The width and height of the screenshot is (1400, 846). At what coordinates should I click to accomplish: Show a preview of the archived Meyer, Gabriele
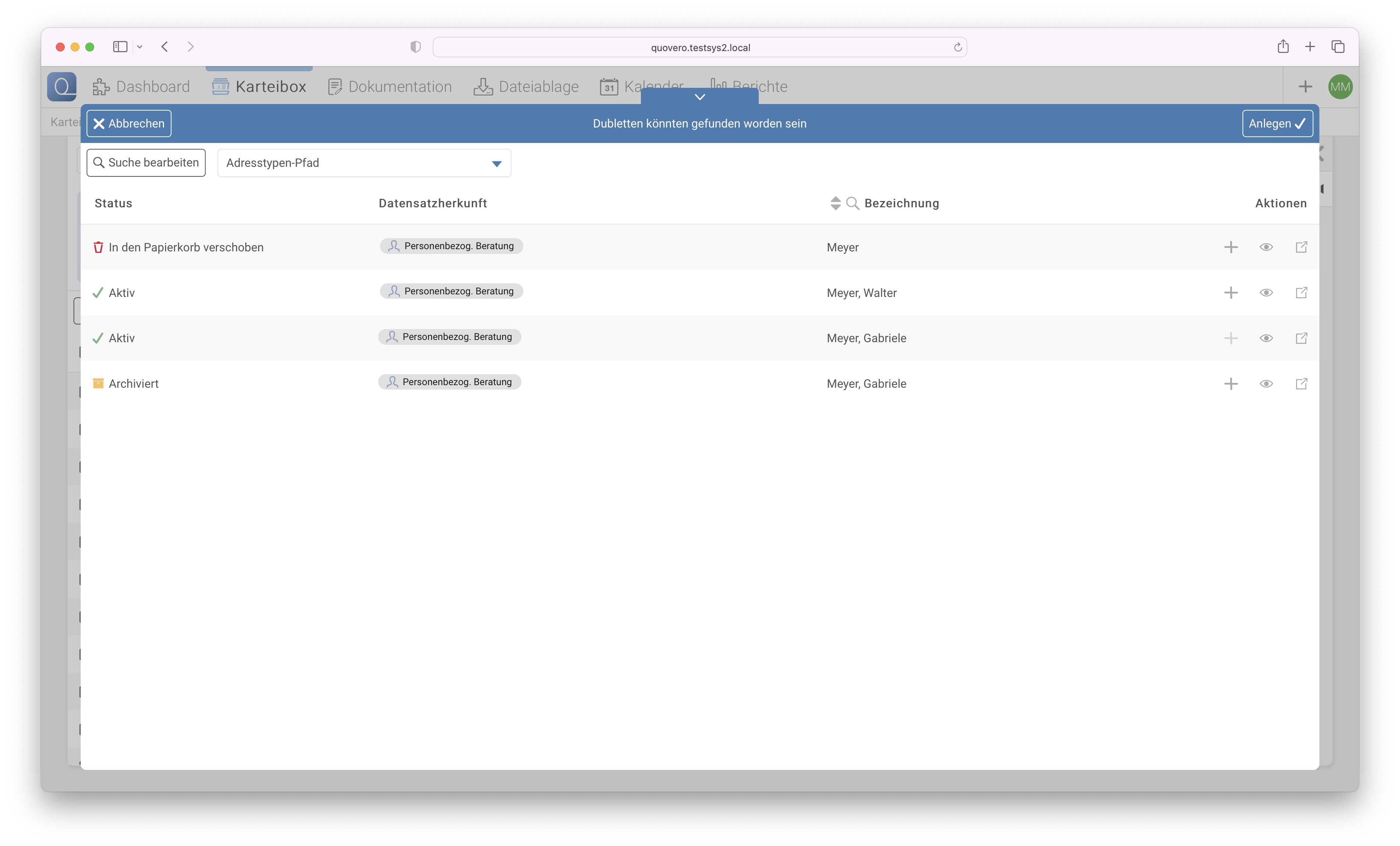point(1266,384)
